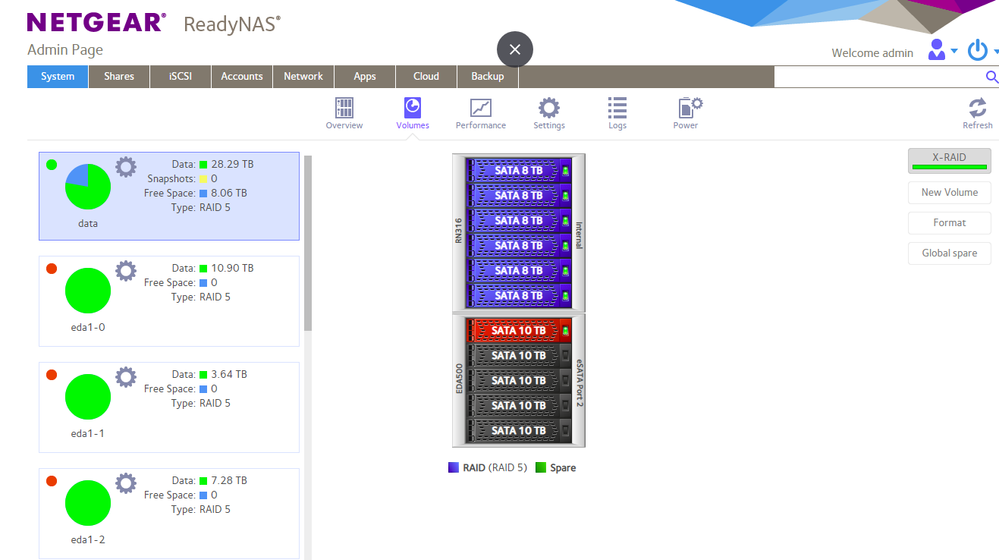Click the Spare green legend swatch
This screenshot has height=560, width=999.
pyautogui.click(x=541, y=468)
